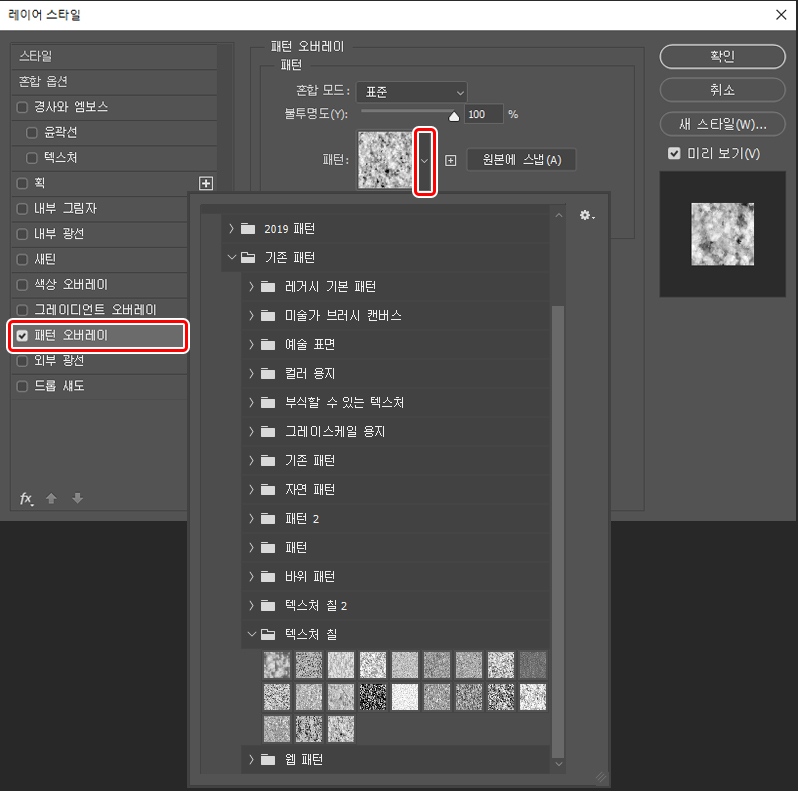Open the 혼합 모드 dropdown
This screenshot has width=798, height=791.
coord(411,92)
